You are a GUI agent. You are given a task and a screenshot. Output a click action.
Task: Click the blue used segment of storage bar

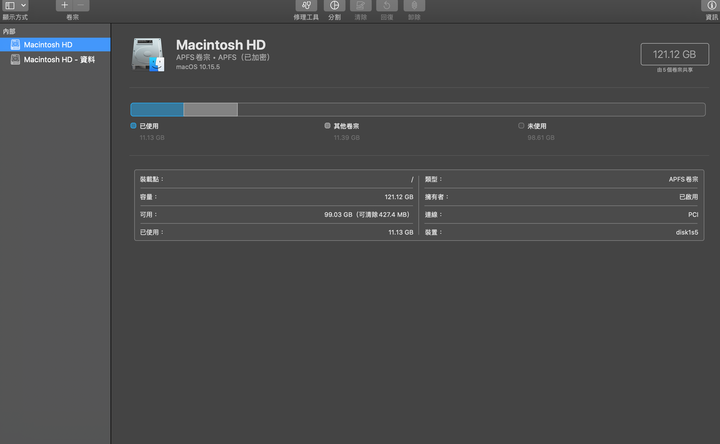coord(157,109)
